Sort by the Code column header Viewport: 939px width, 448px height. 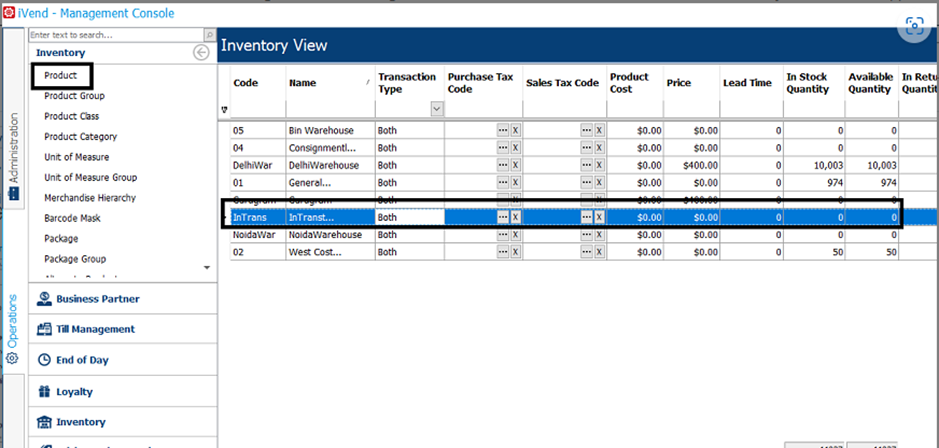click(x=258, y=83)
